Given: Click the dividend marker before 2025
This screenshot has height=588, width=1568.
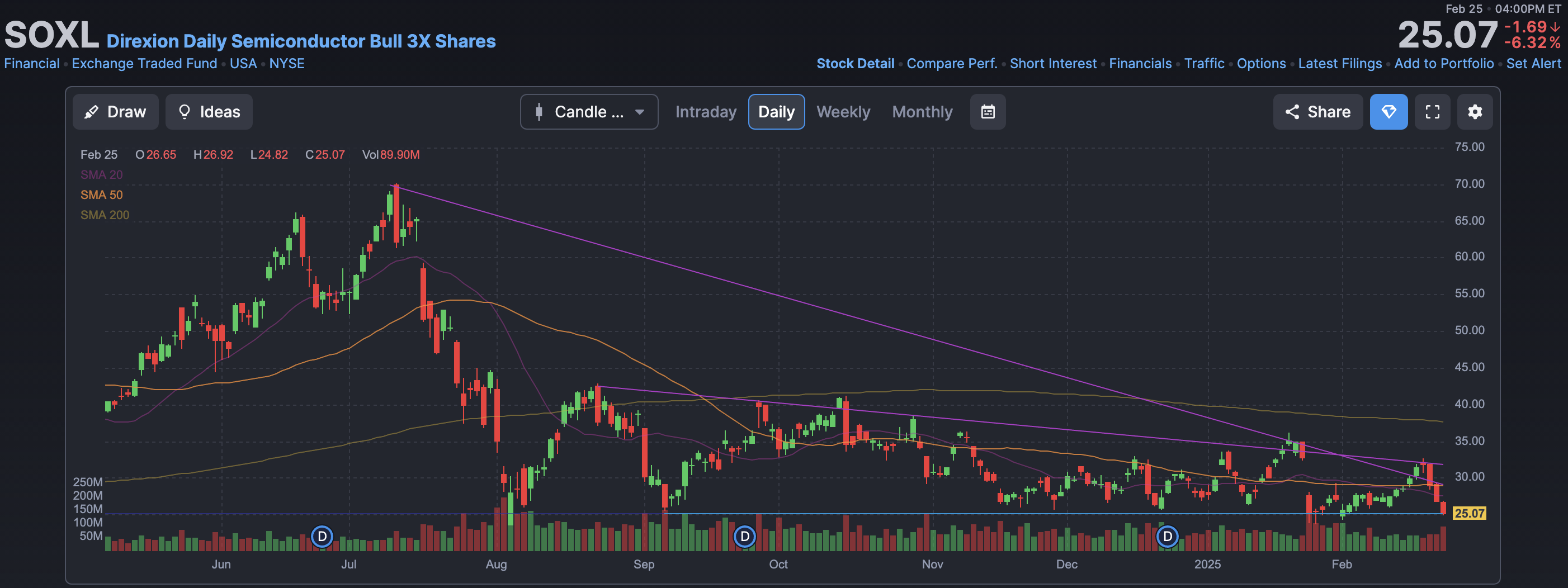Looking at the screenshot, I should coord(1167,536).
